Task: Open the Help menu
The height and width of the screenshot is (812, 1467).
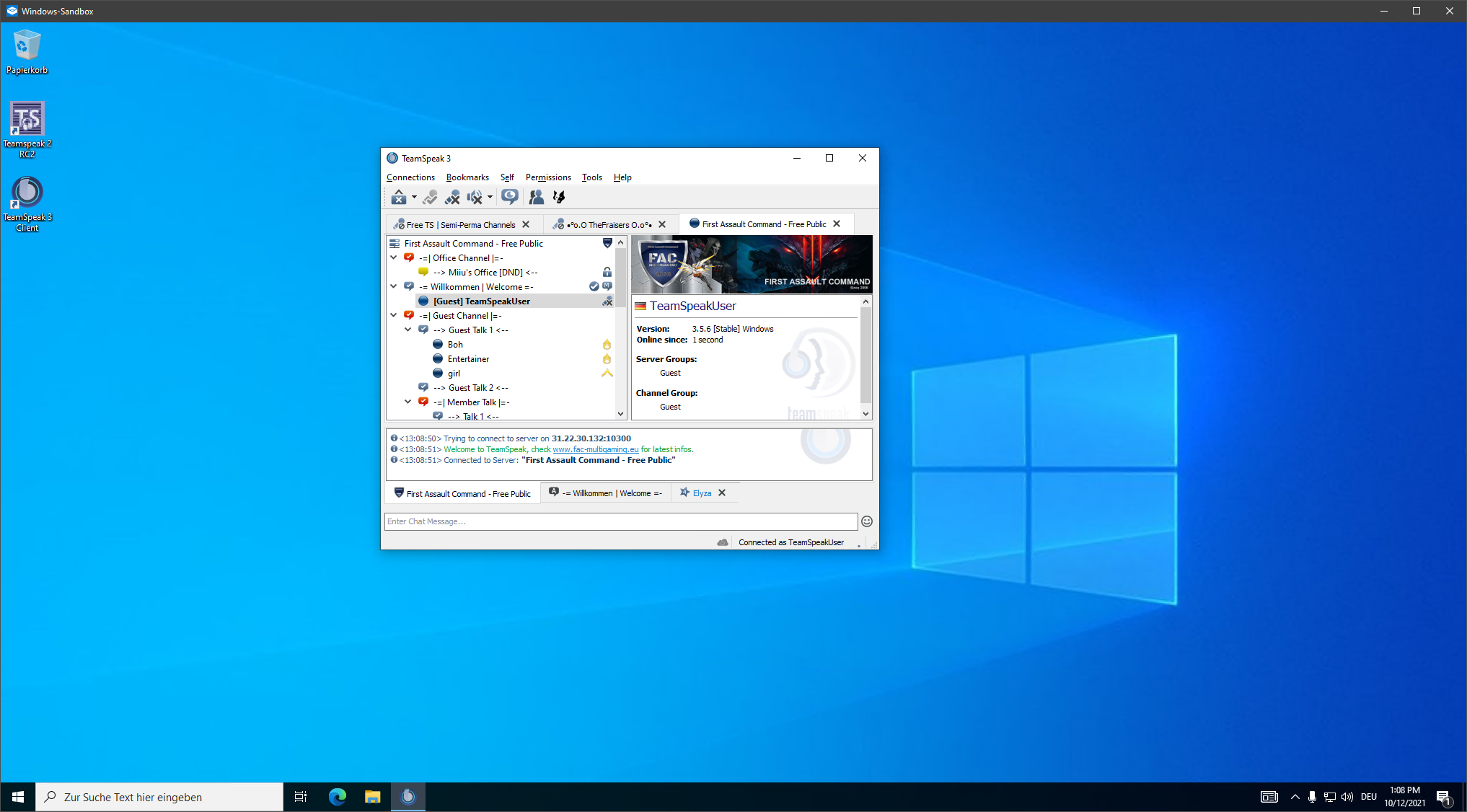Action: tap(622, 177)
